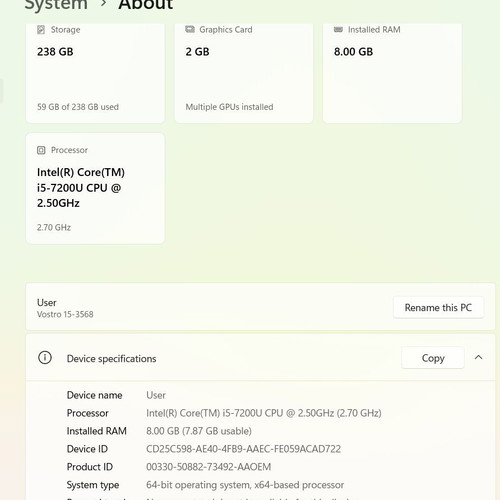Image resolution: width=500 pixels, height=500 pixels.
Task: Collapse the Device specifications section chevron
Action: pyautogui.click(x=479, y=358)
